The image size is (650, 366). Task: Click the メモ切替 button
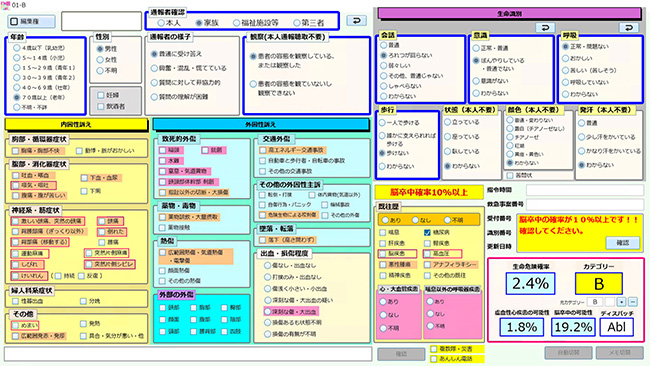(x=620, y=352)
